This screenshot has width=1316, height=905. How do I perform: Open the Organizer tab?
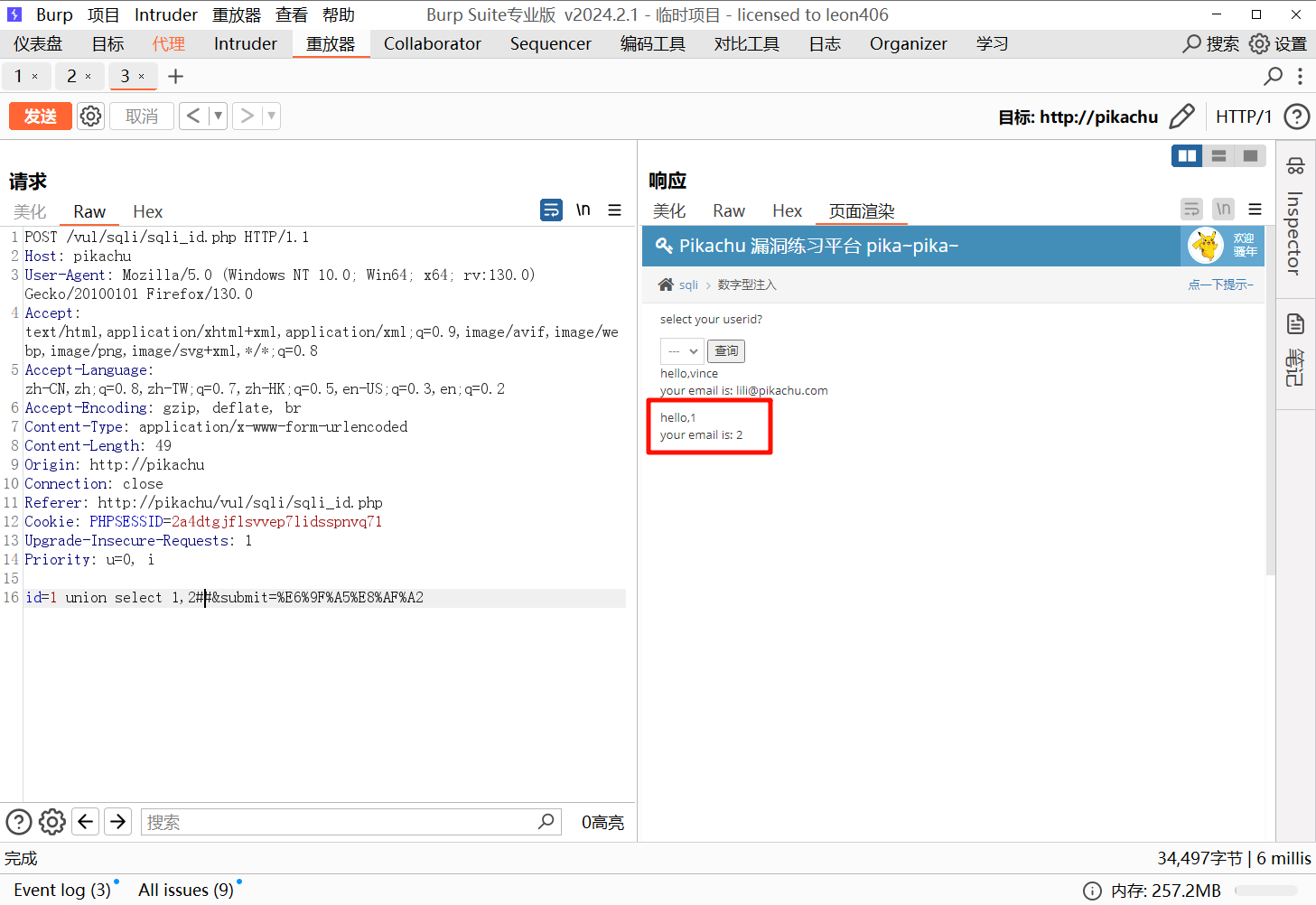[x=909, y=43]
